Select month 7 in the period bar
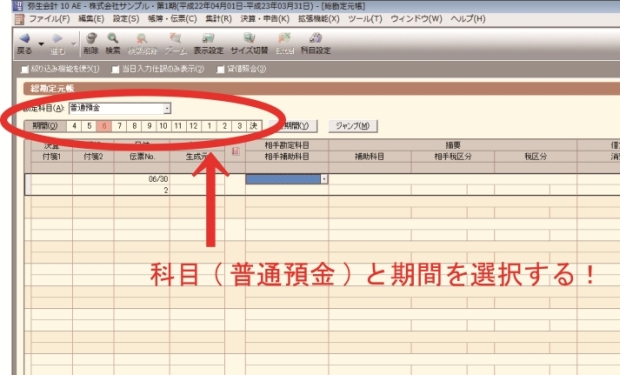The image size is (620, 375). coord(119,126)
